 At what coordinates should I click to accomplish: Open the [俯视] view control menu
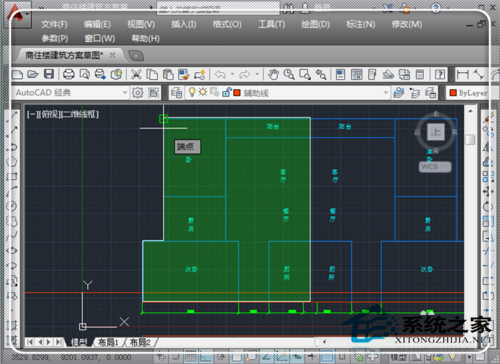coord(49,114)
